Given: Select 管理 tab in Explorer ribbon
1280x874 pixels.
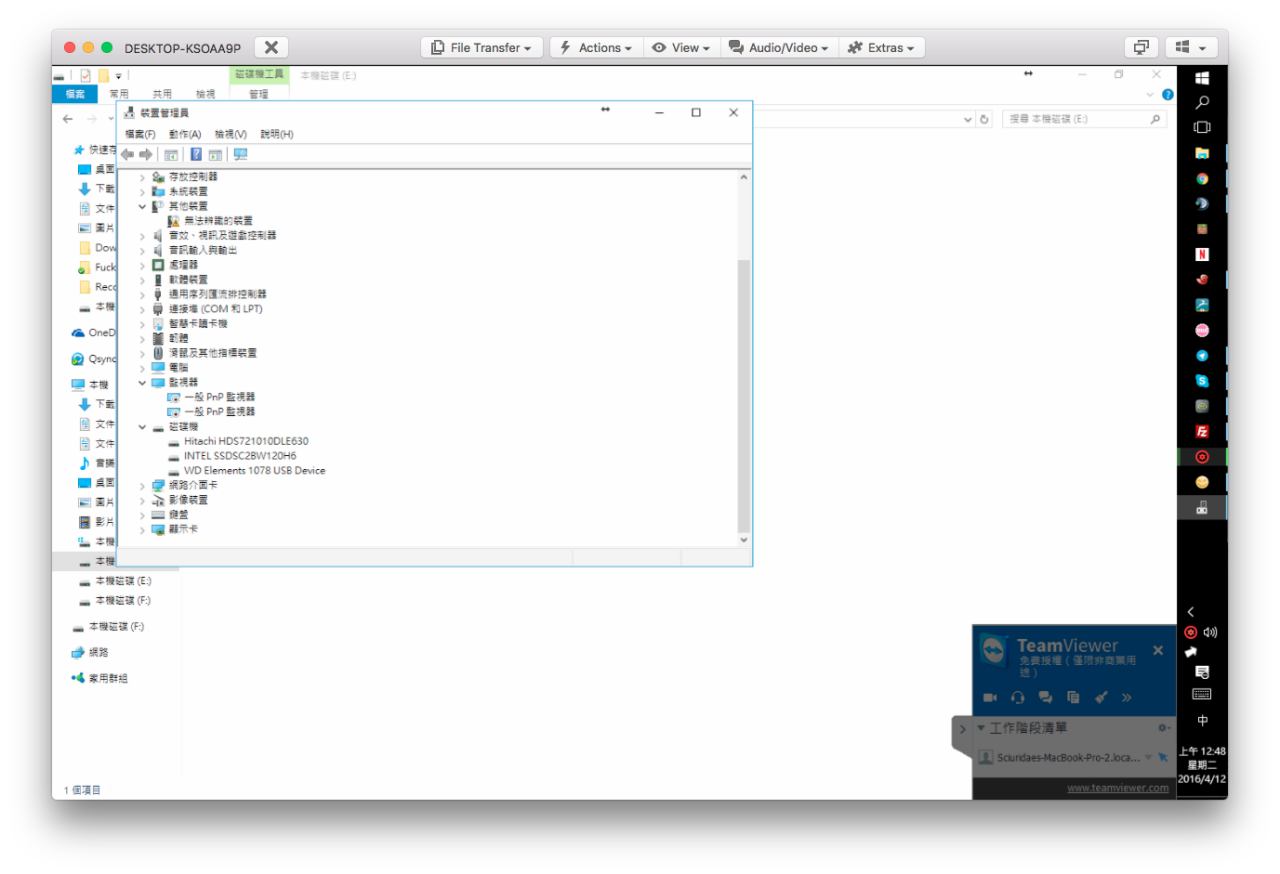Looking at the screenshot, I should click(258, 93).
